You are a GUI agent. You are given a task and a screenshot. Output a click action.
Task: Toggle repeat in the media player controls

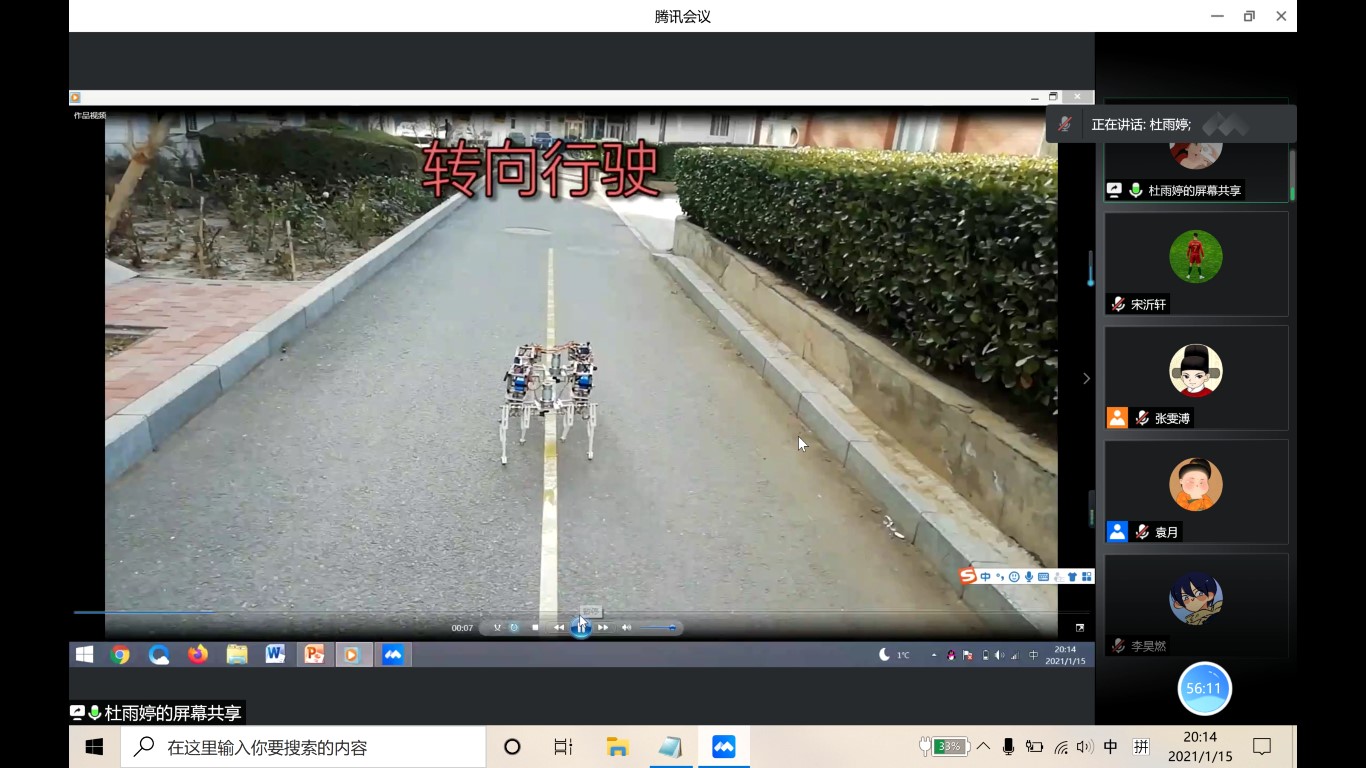coord(514,628)
